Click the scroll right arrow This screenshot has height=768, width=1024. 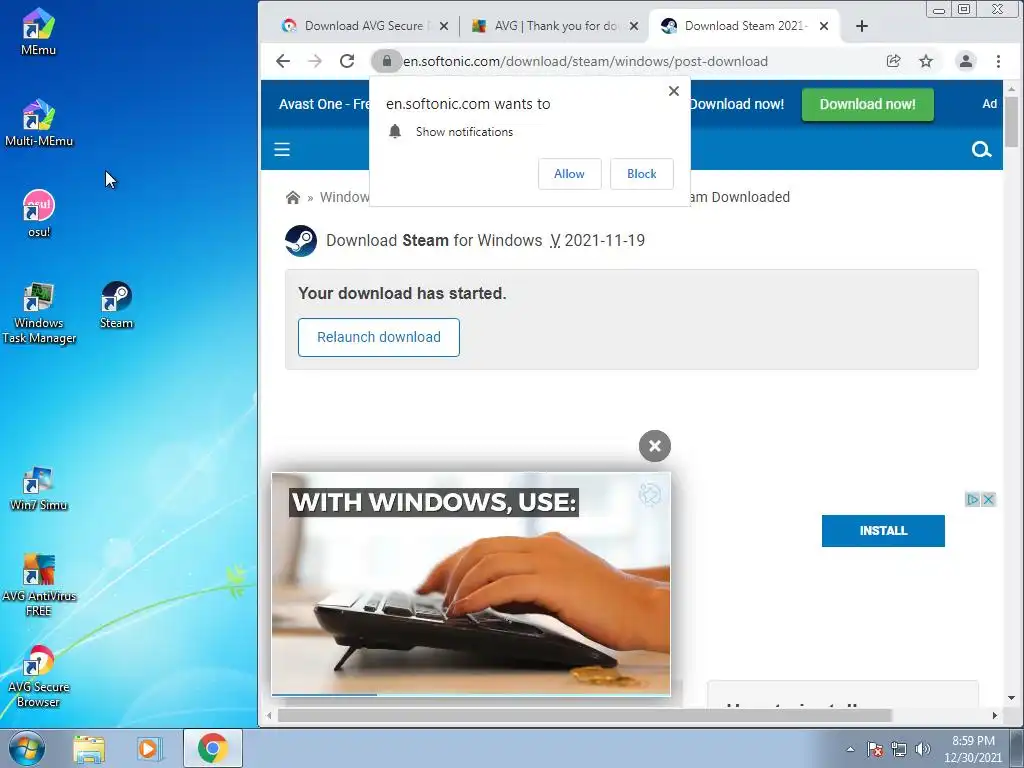(x=995, y=716)
